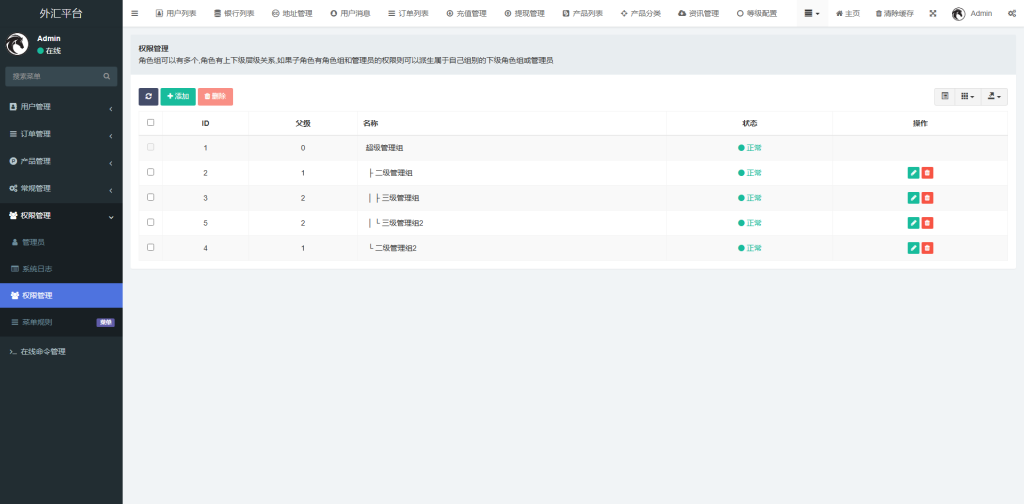Click 清除缓存 in top bar
The image size is (1024, 504).
(894, 13)
